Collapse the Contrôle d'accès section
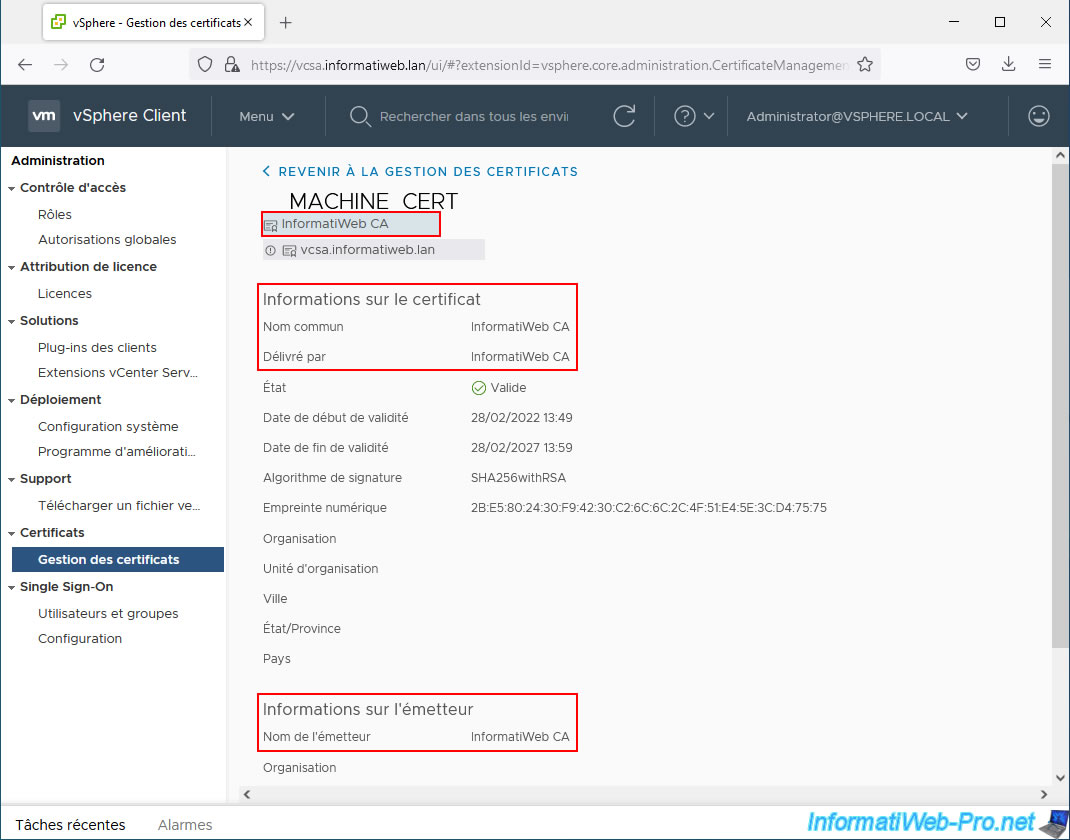This screenshot has width=1070, height=840. [12, 188]
